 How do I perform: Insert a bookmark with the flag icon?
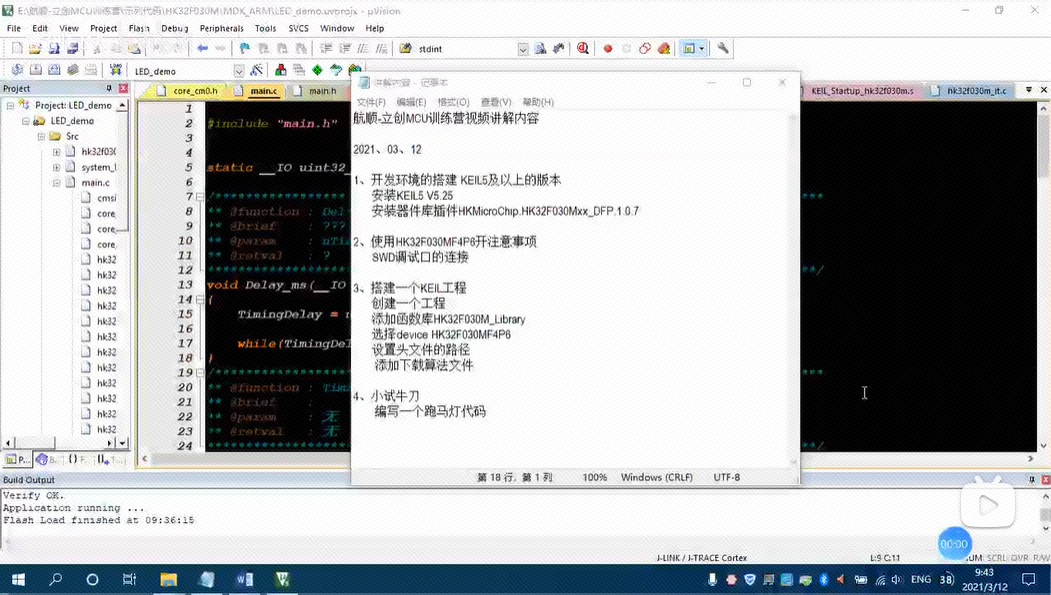click(245, 48)
